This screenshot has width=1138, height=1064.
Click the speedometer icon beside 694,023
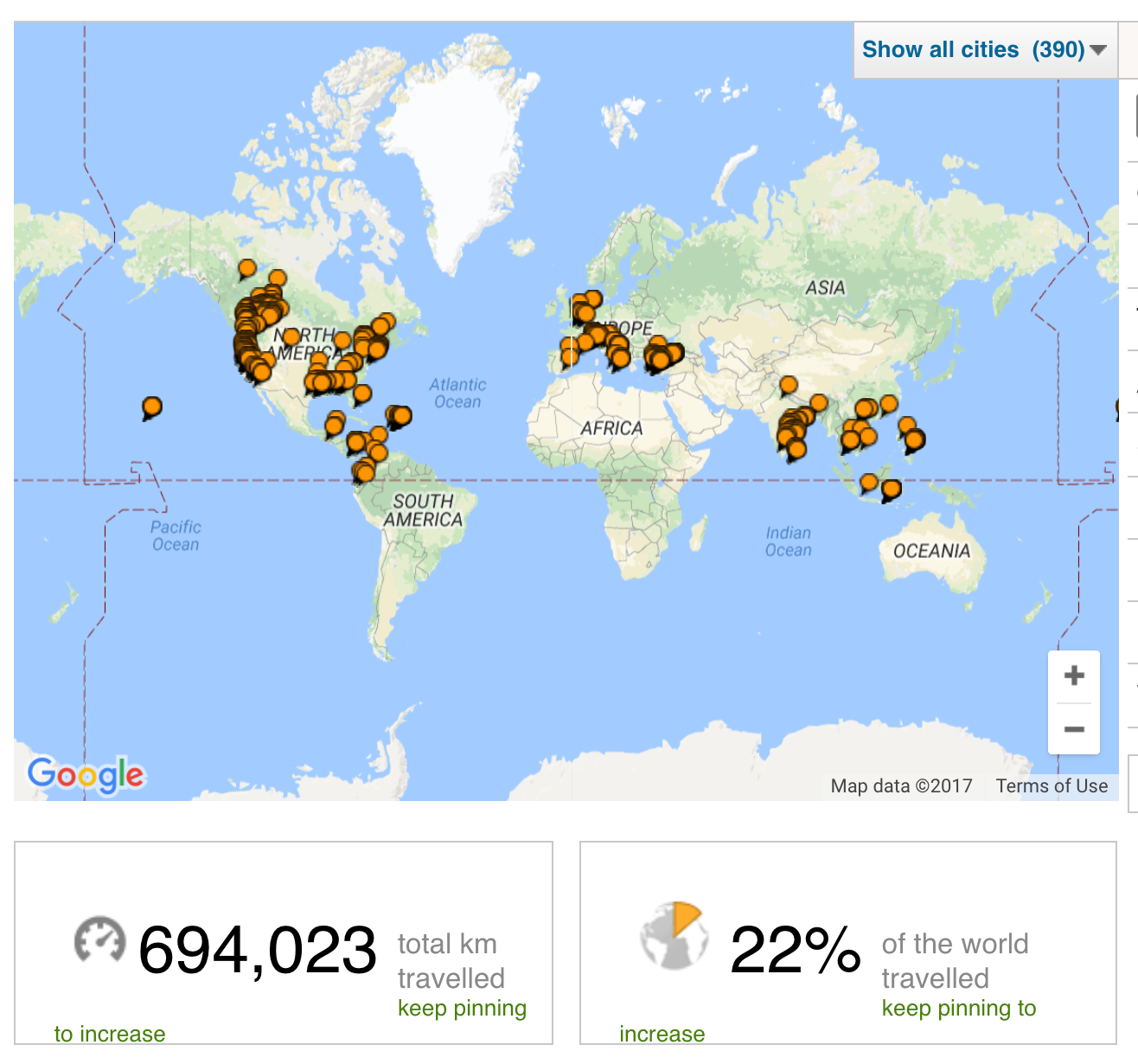(x=99, y=940)
